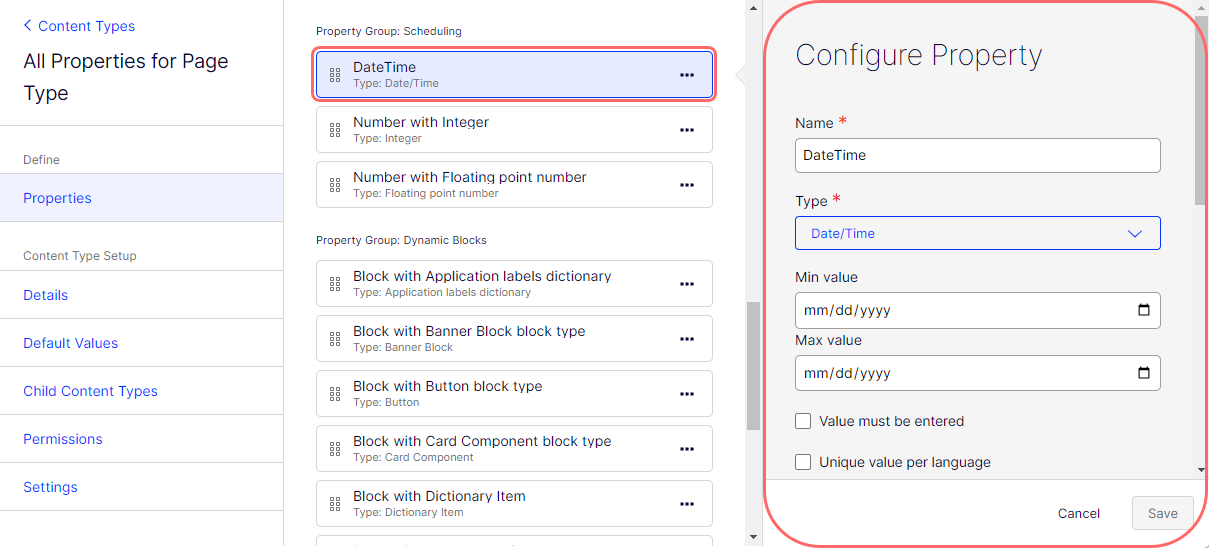The width and height of the screenshot is (1209, 548).
Task: Open options for Number with Integer property
Action: pyautogui.click(x=687, y=130)
